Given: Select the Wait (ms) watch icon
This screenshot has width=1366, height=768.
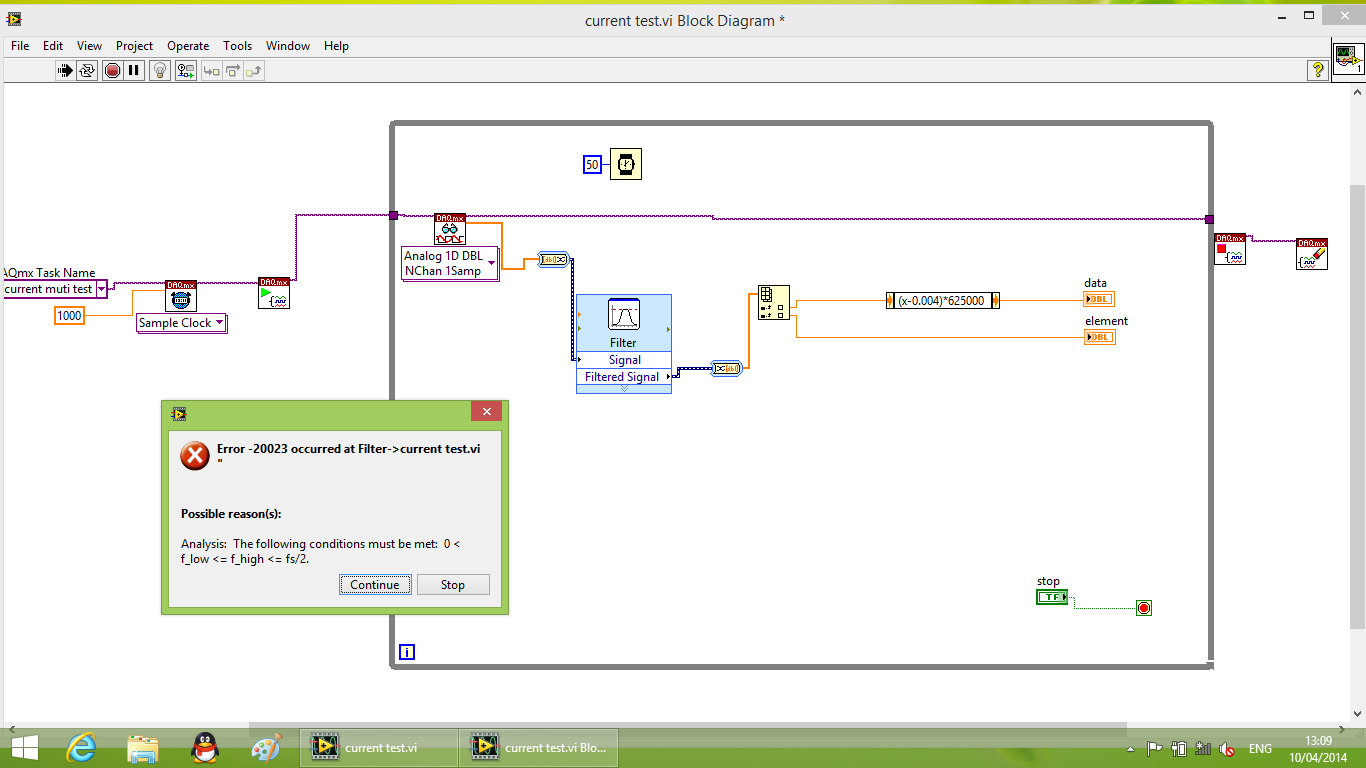Looking at the screenshot, I should click(x=626, y=164).
